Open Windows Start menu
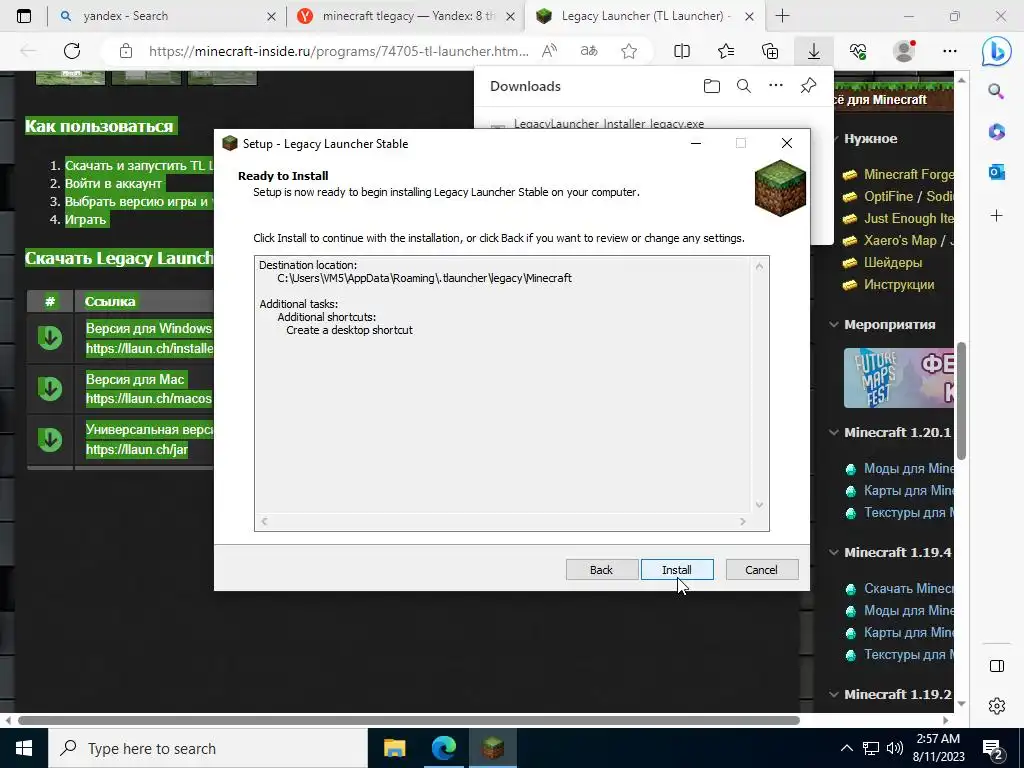This screenshot has height=768, width=1024. click(24, 748)
